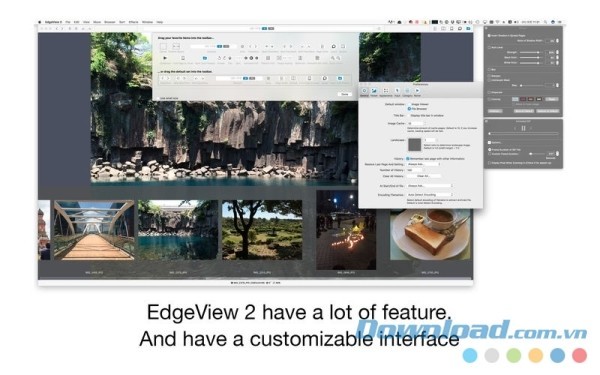
Task: Click Done in customize toolbar sheet
Action: 344,94
